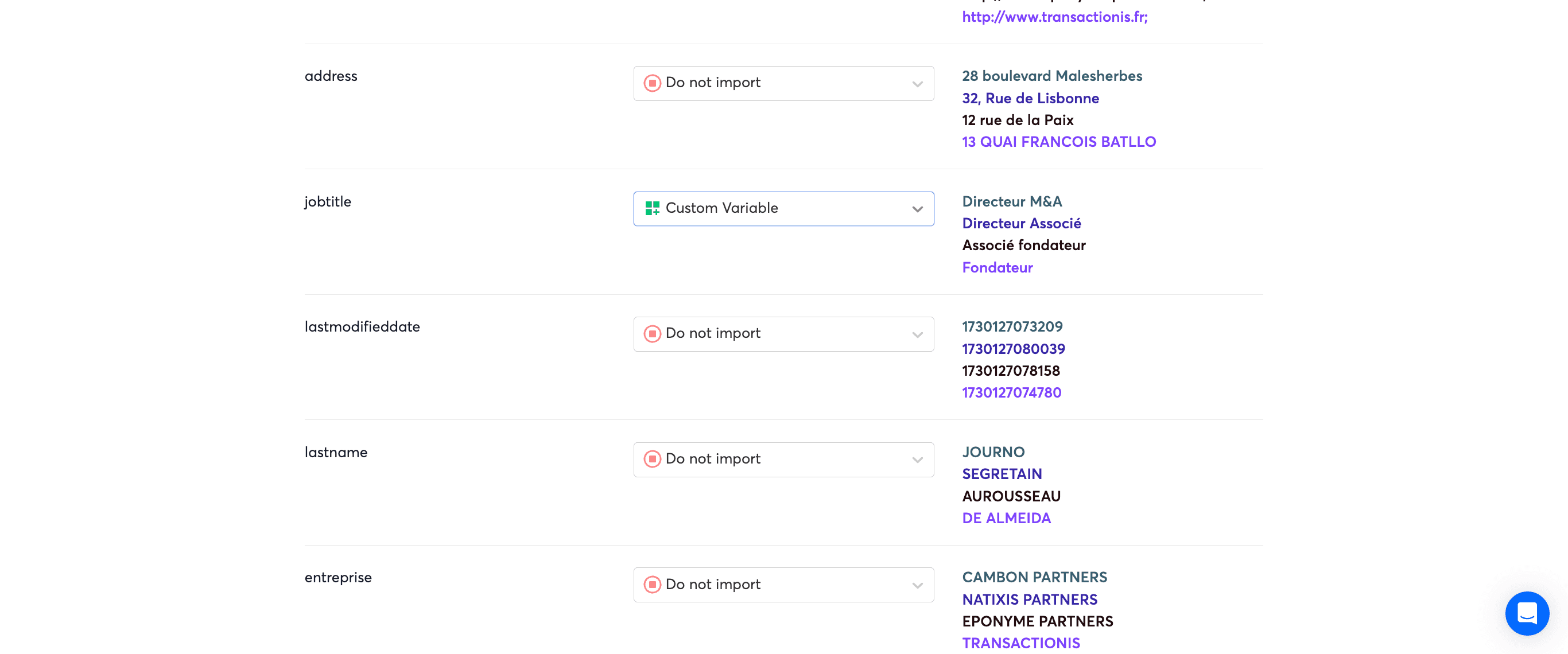Select the entreprise column label

pos(338,578)
